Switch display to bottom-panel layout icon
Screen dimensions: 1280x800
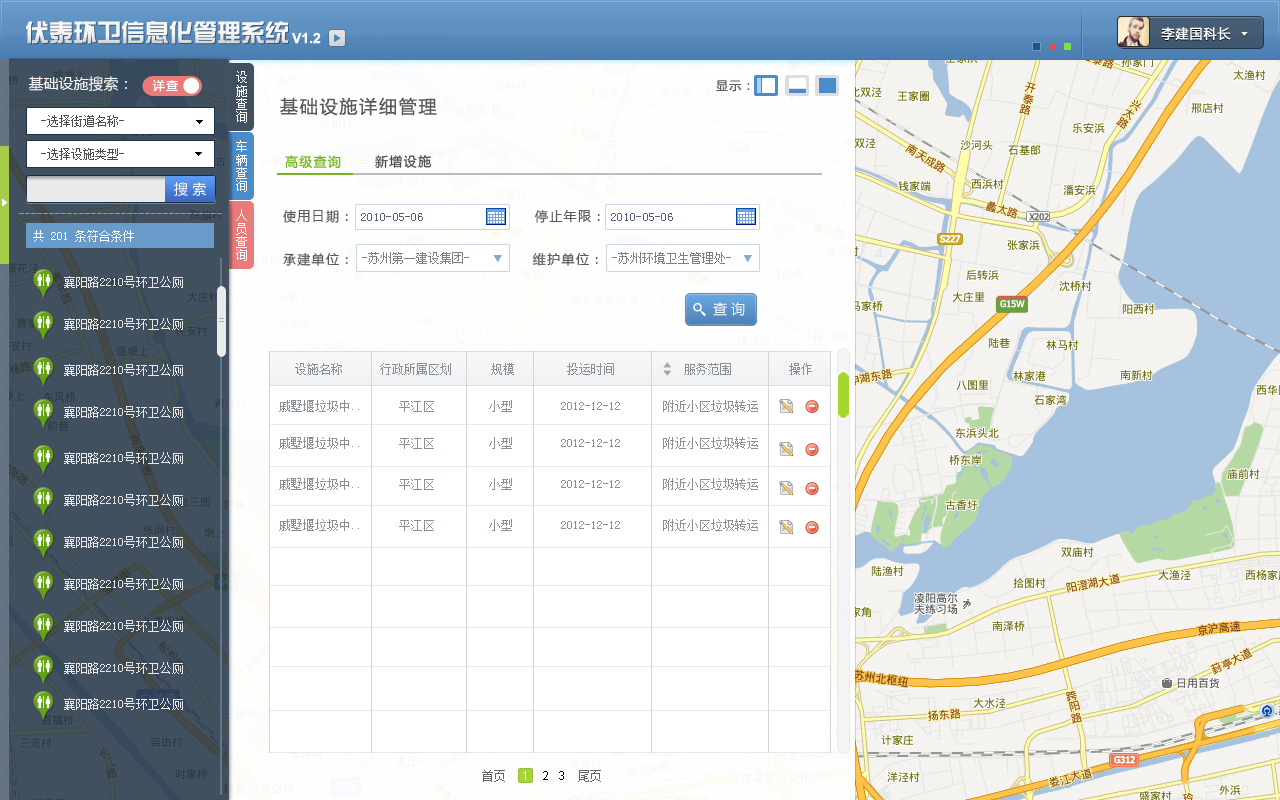pos(797,85)
